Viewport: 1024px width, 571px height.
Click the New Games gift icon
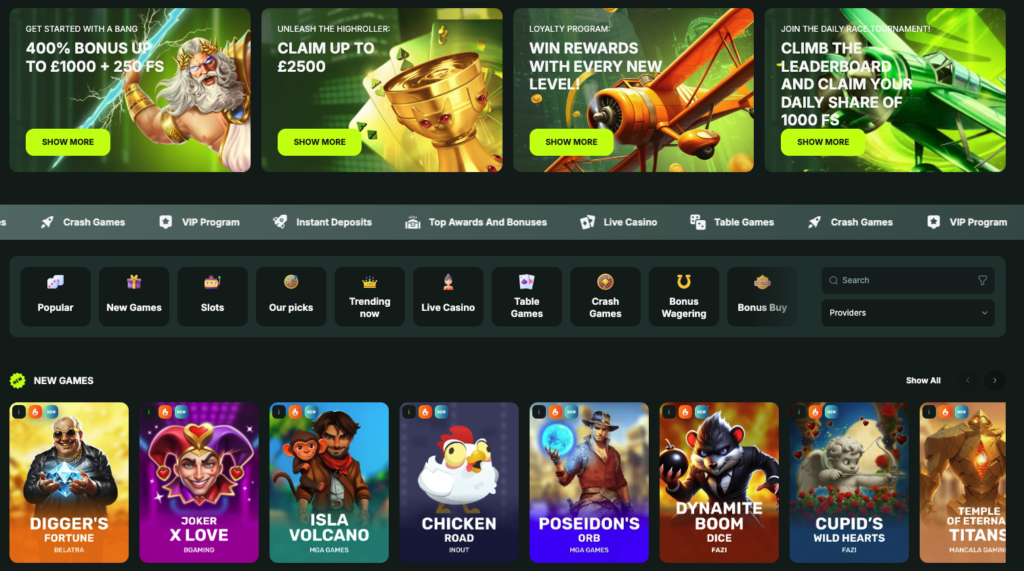click(134, 282)
